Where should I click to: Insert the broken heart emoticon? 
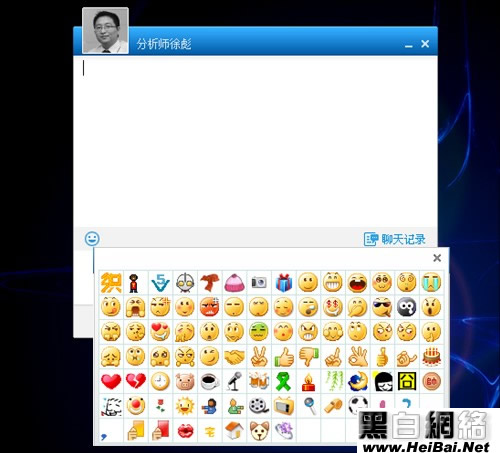point(136,381)
